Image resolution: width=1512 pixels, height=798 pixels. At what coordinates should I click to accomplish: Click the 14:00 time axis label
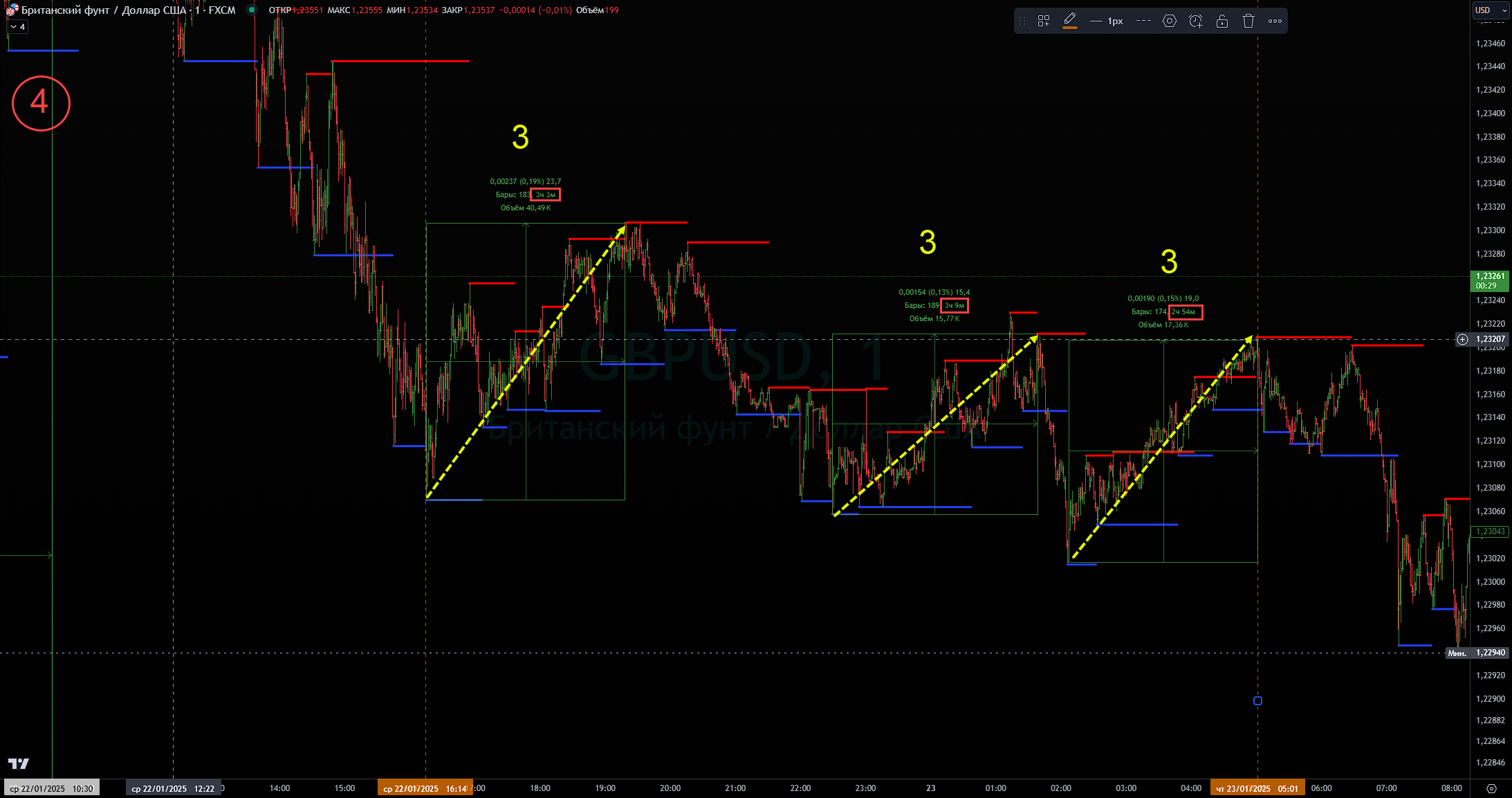click(279, 788)
